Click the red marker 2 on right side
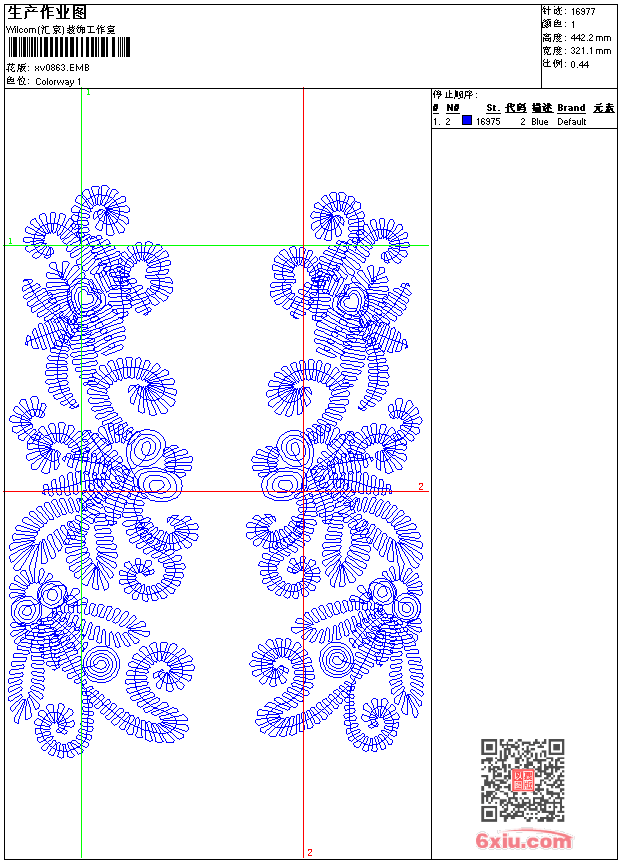The image size is (620, 860). pos(421,486)
